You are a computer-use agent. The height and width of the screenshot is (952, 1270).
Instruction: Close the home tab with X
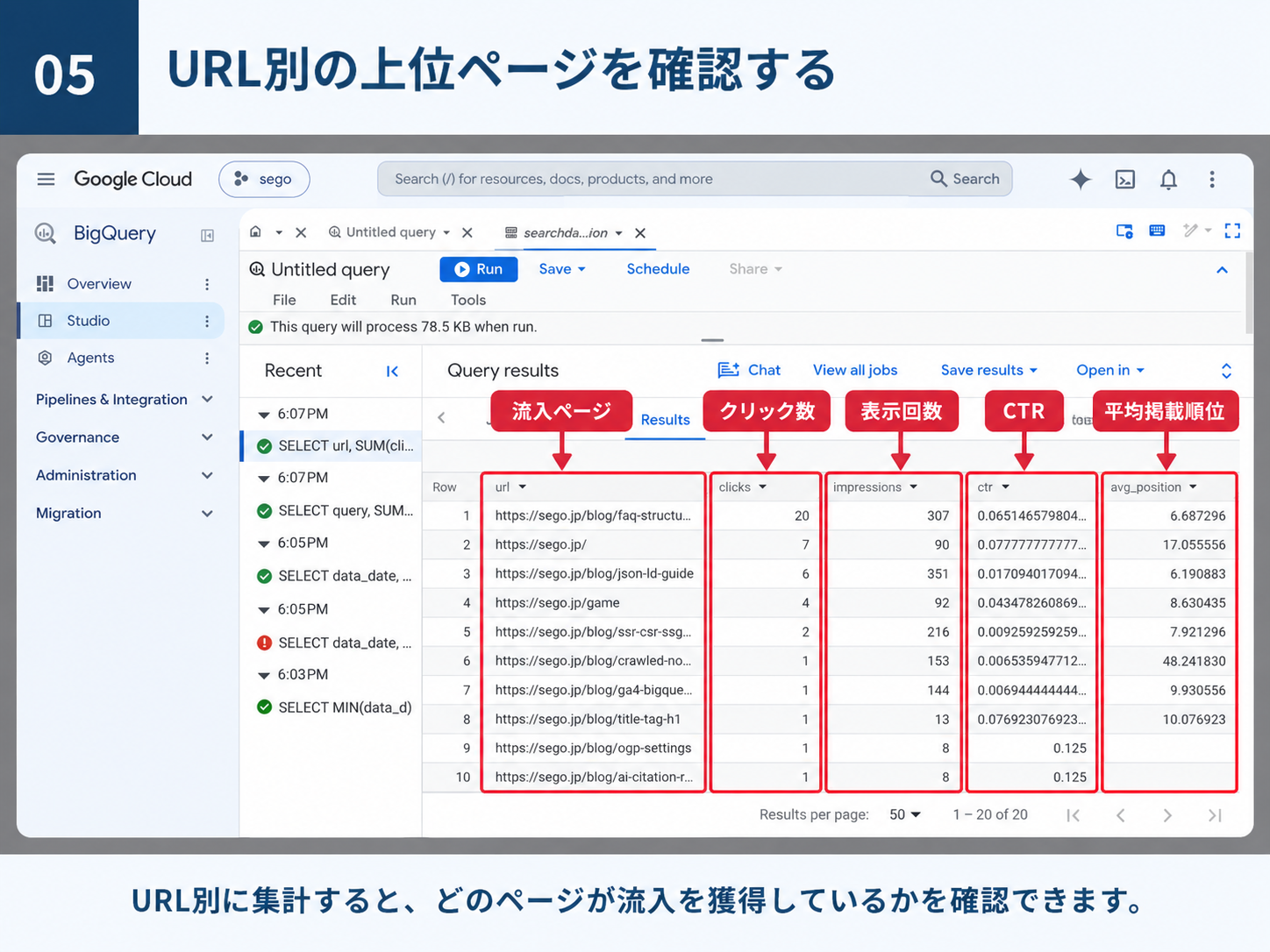(x=301, y=232)
